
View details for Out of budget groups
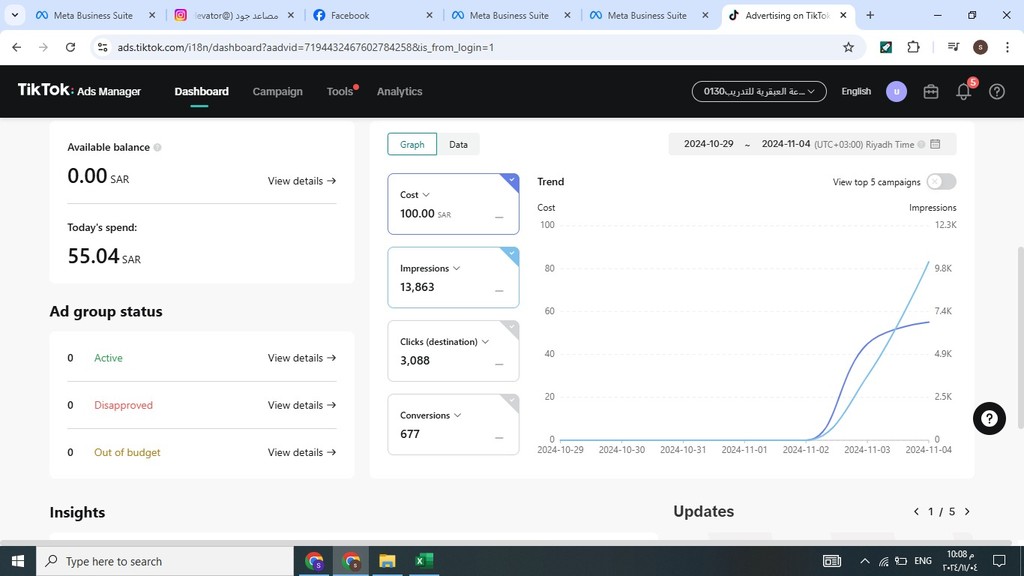pyautogui.click(x=302, y=452)
